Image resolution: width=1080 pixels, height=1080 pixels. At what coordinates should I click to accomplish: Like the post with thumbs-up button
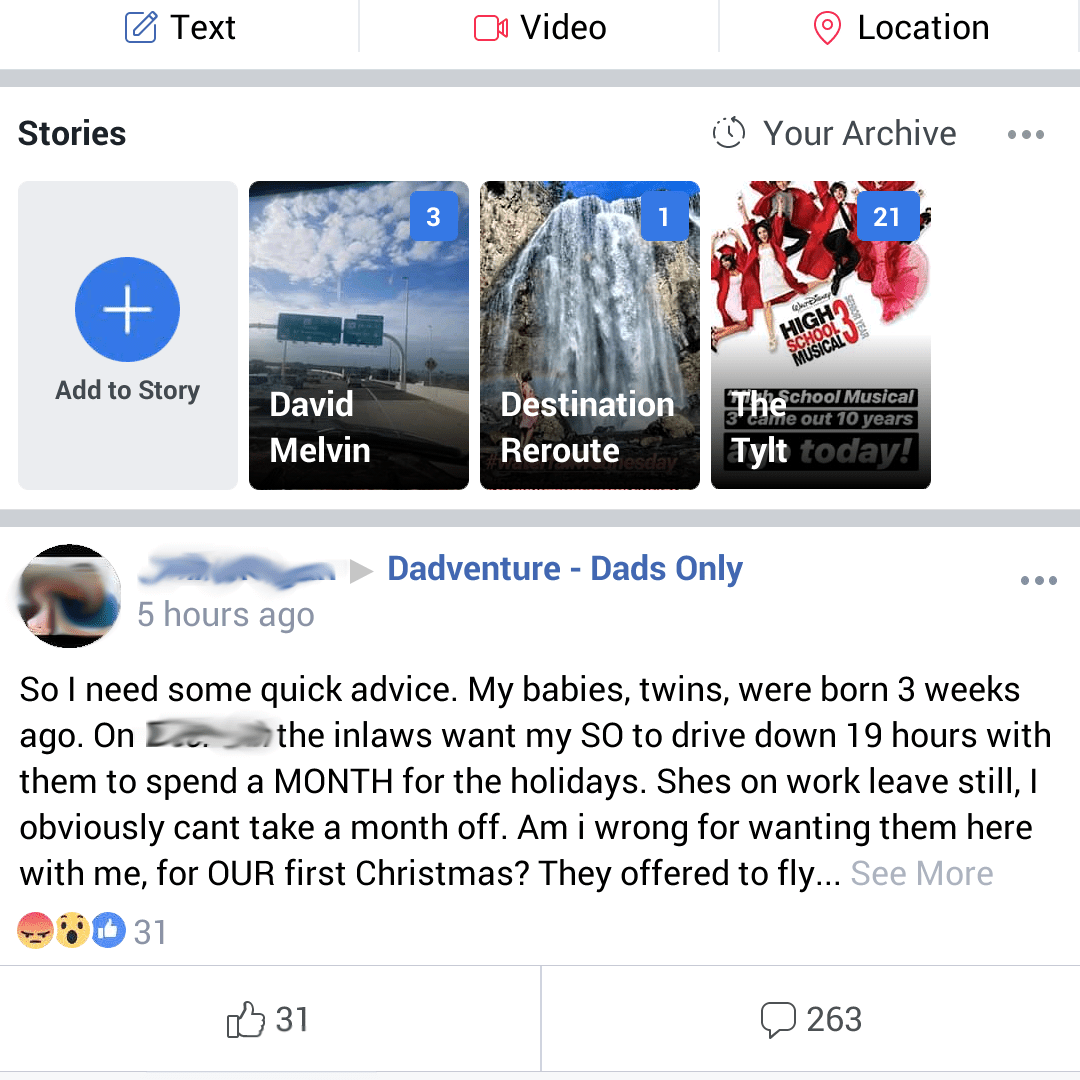click(268, 1020)
